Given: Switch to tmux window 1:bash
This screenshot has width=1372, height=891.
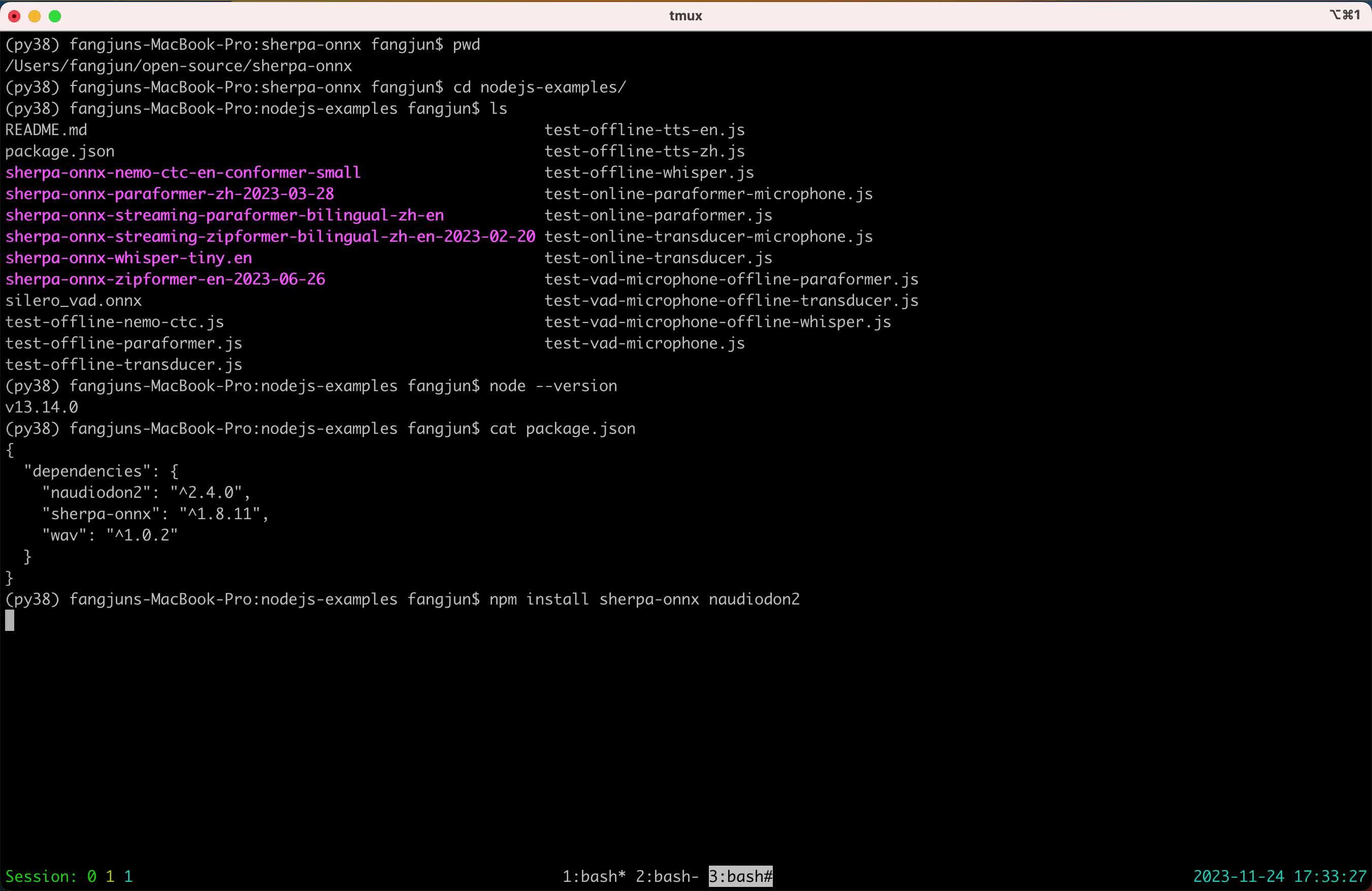Looking at the screenshot, I should click(593, 876).
